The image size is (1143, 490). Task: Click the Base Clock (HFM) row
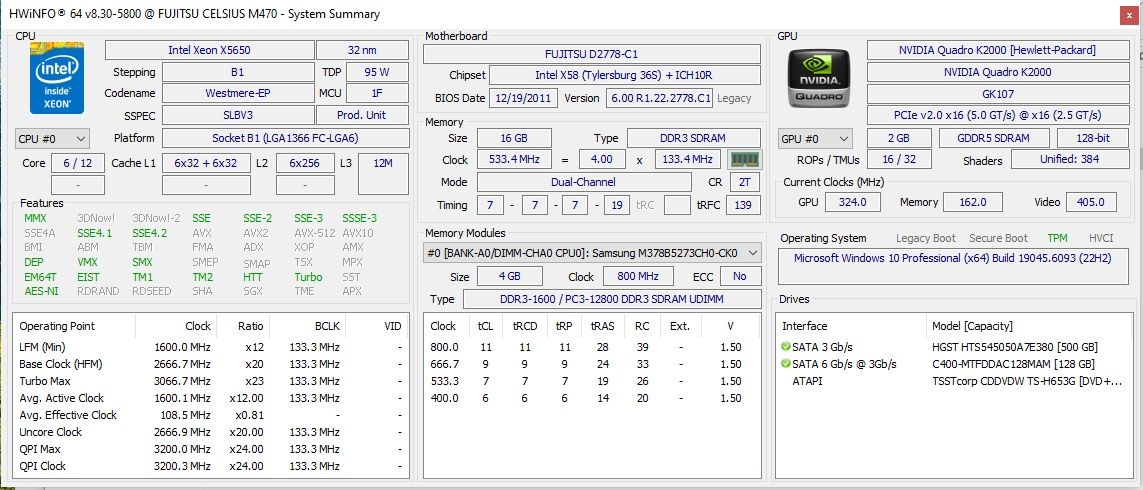[x=210, y=364]
